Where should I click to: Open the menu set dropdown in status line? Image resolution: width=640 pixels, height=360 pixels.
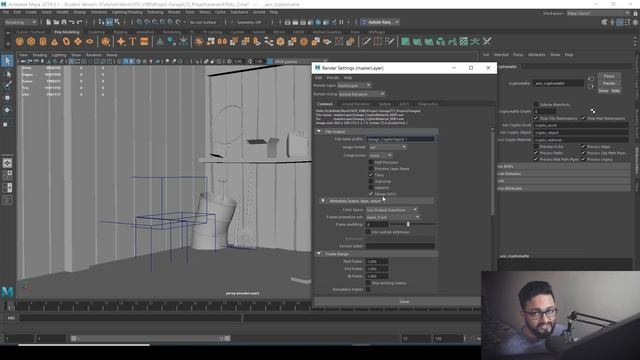20,22
